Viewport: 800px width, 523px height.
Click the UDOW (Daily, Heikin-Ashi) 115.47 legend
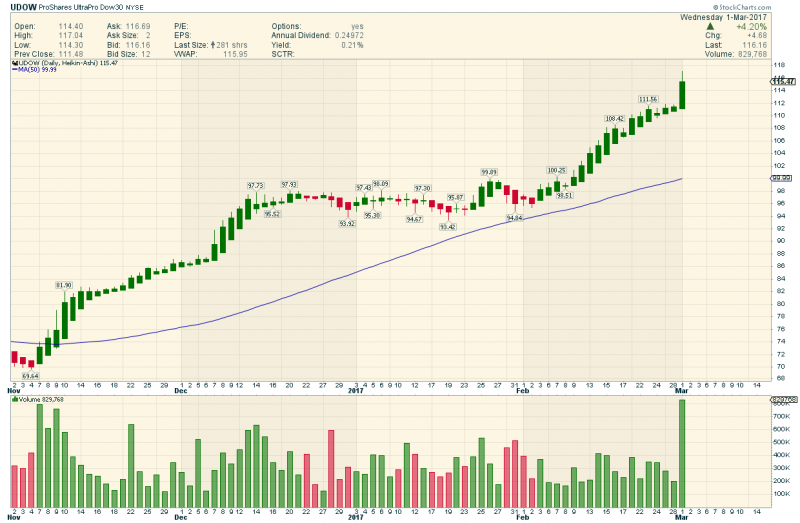pyautogui.click(x=68, y=63)
